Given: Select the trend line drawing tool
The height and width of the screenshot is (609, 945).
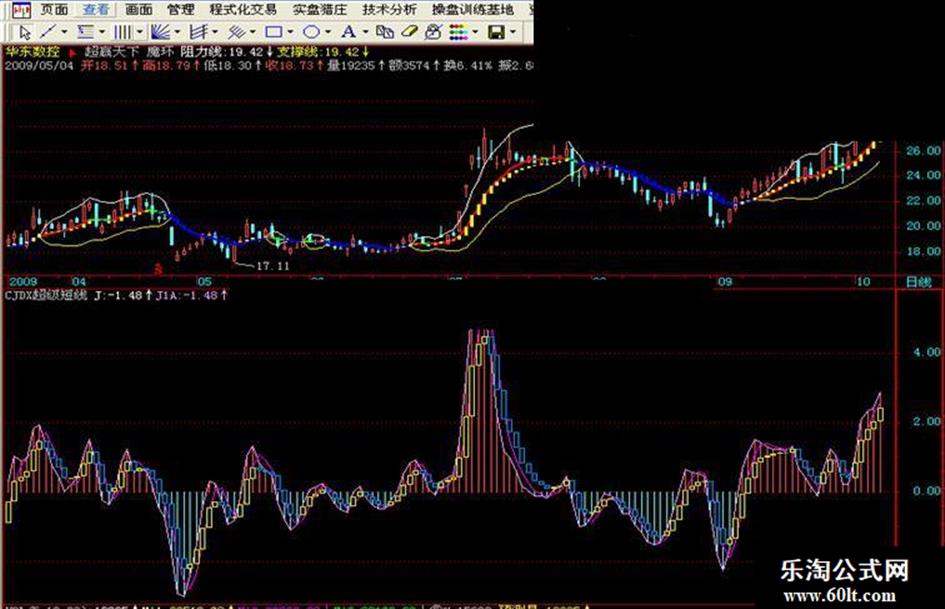Looking at the screenshot, I should [48, 32].
